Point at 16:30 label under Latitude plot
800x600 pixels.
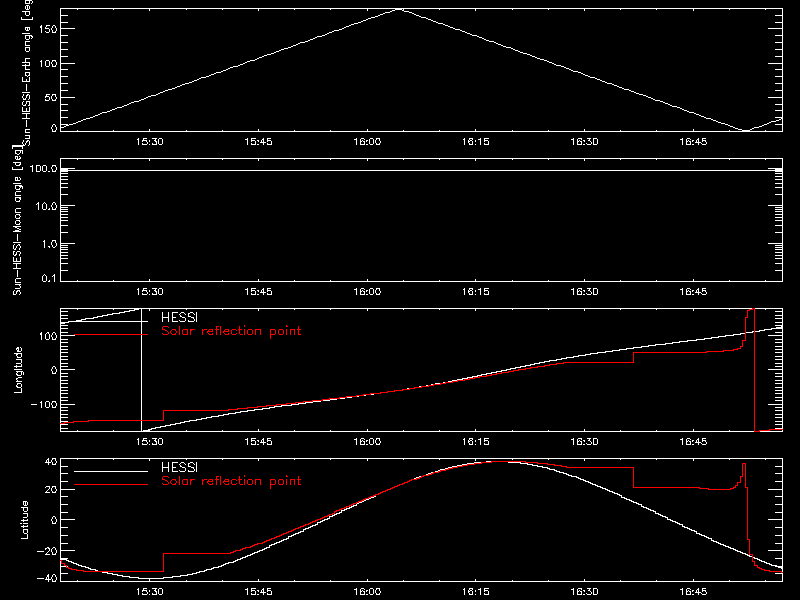click(584, 592)
